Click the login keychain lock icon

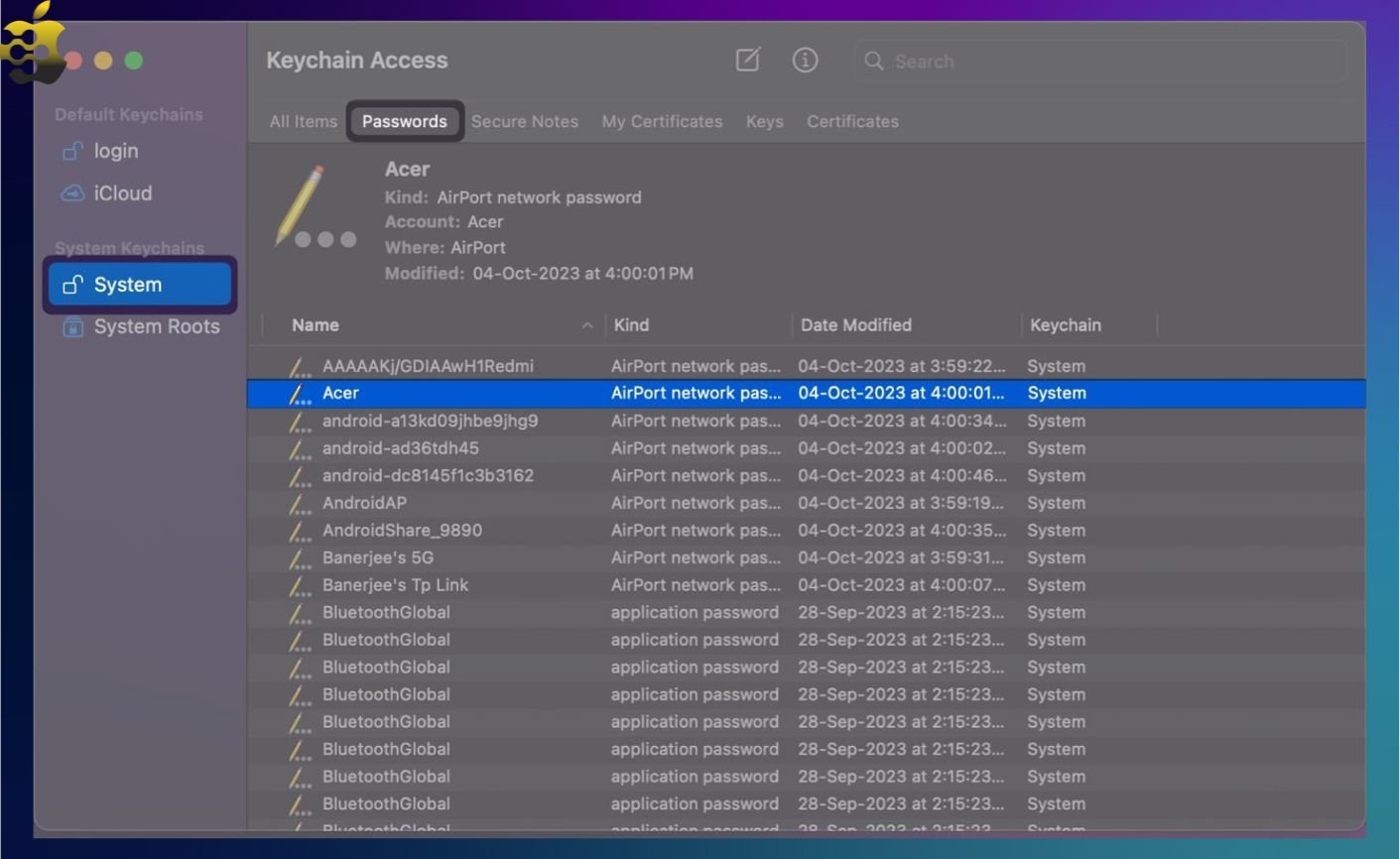72,151
